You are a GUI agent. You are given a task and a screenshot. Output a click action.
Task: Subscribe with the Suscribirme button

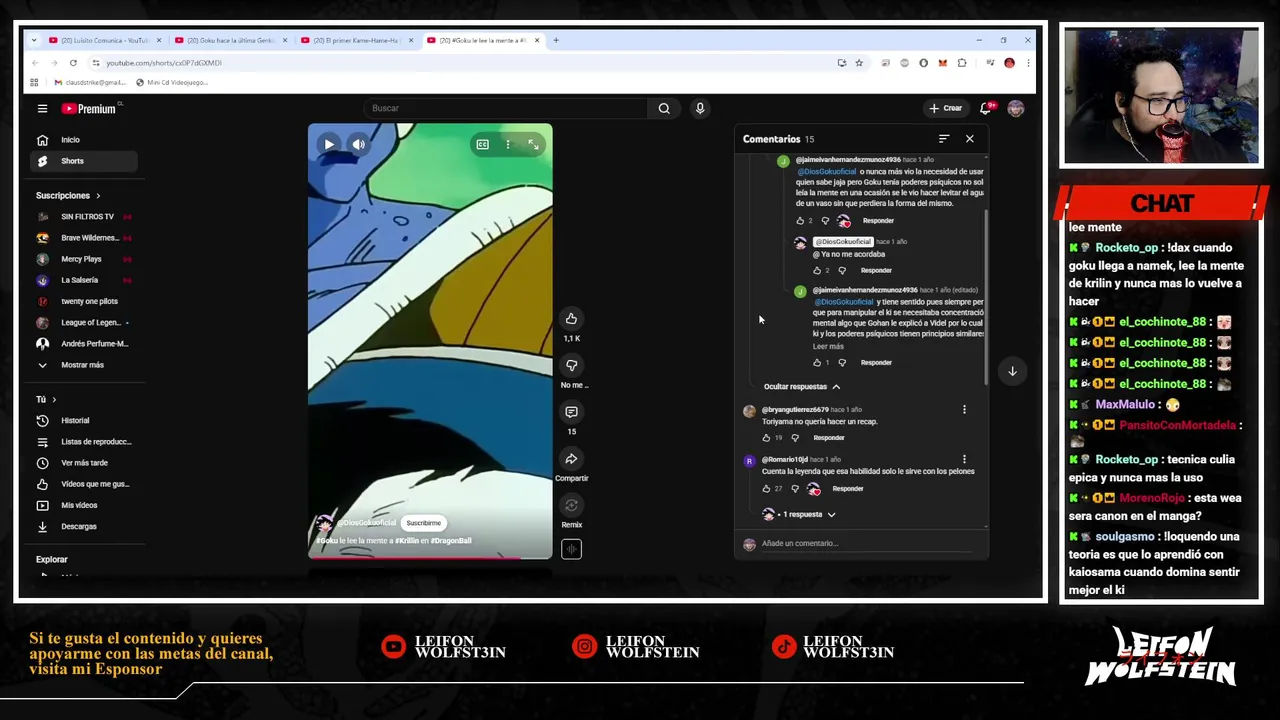[x=423, y=523]
